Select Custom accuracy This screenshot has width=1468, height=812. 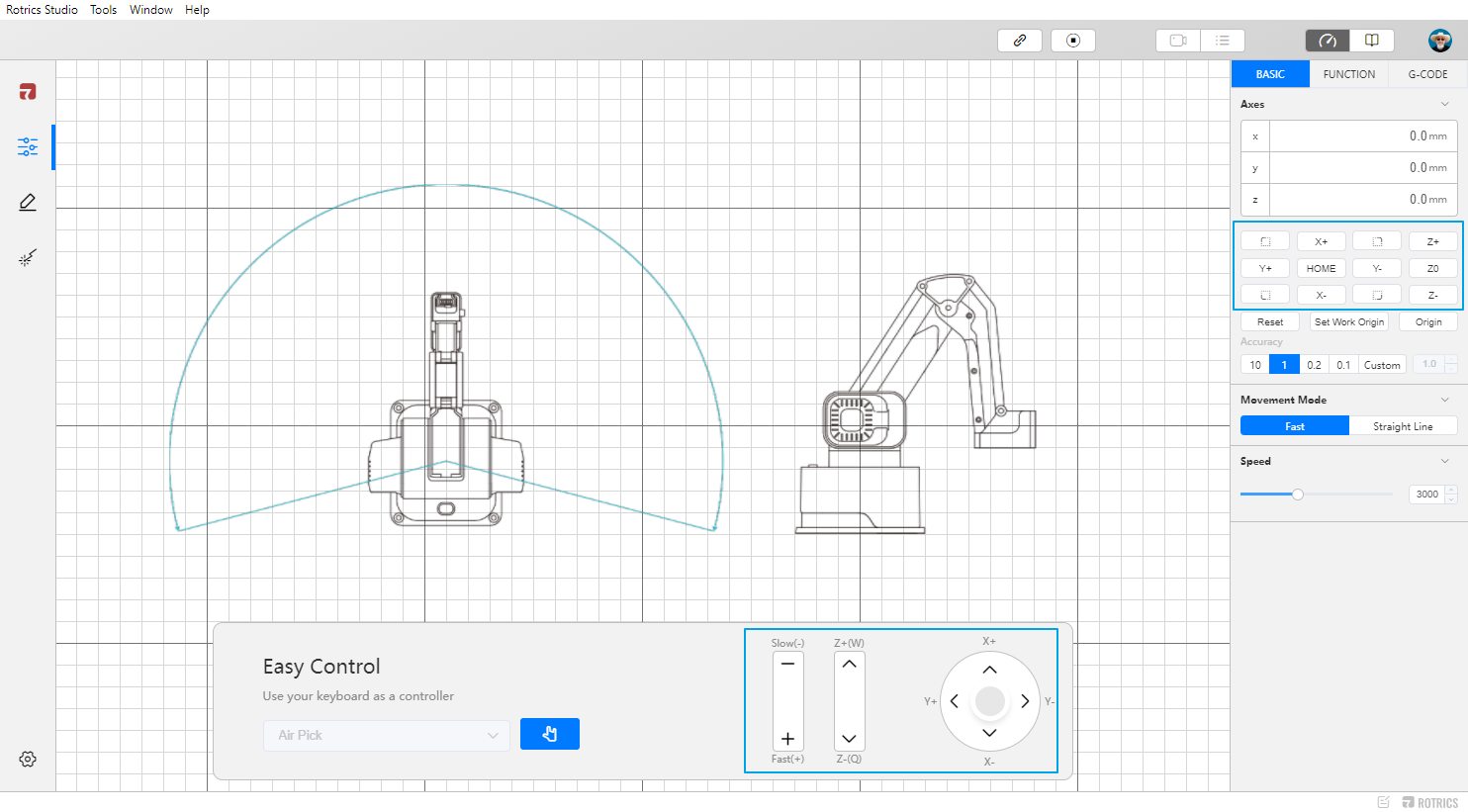[x=1382, y=365]
